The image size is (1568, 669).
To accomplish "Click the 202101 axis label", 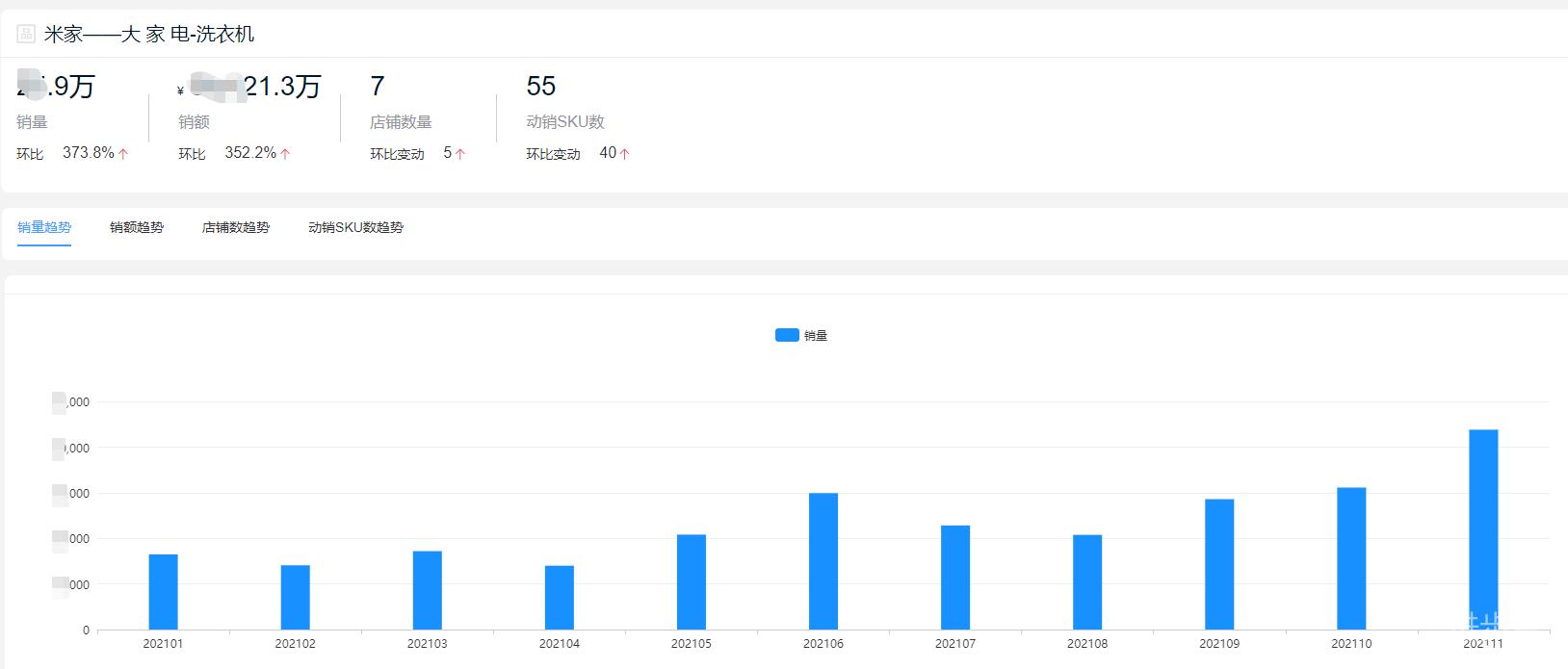I will (x=163, y=643).
